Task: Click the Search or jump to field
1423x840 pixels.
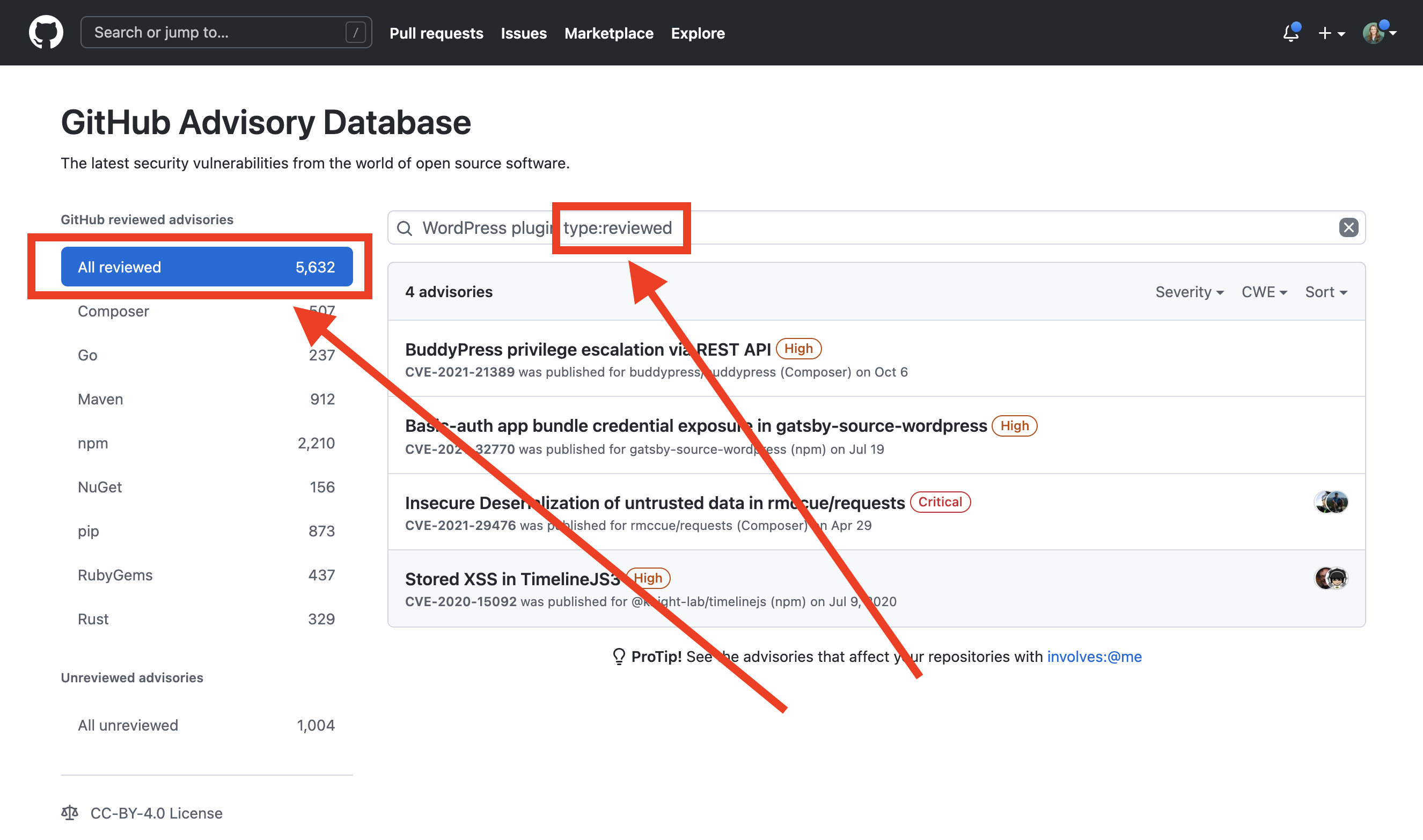Action: 225,32
